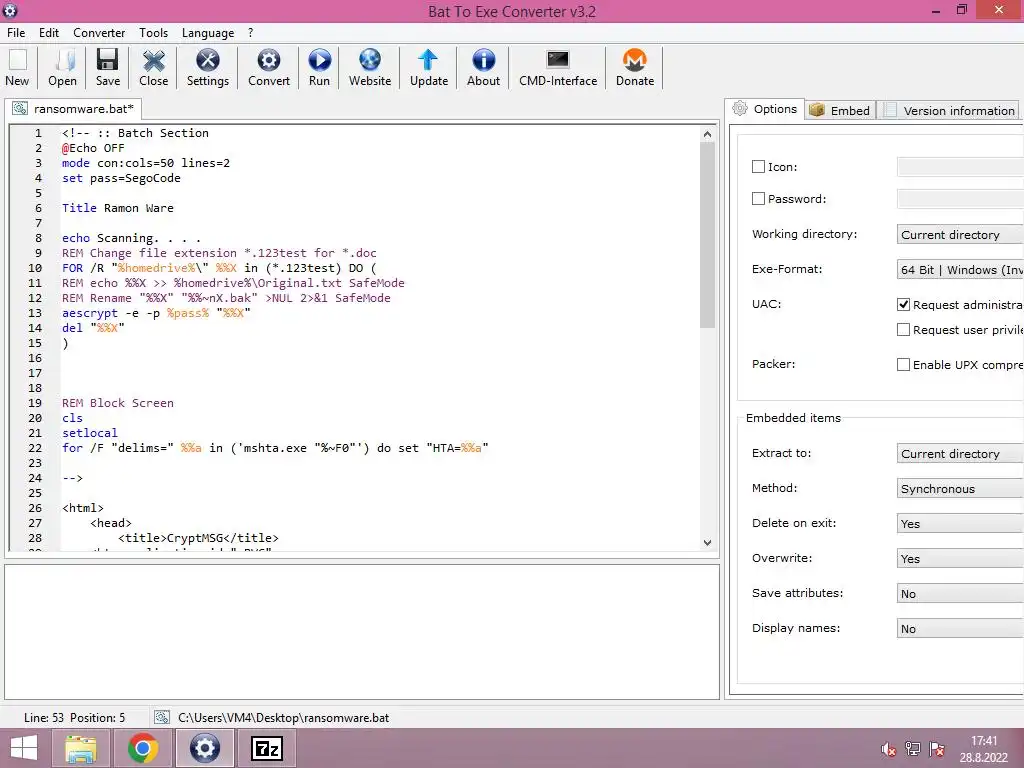The width and height of the screenshot is (1024, 768).
Task: Click the taskbar clock 17:41
Action: click(984, 741)
